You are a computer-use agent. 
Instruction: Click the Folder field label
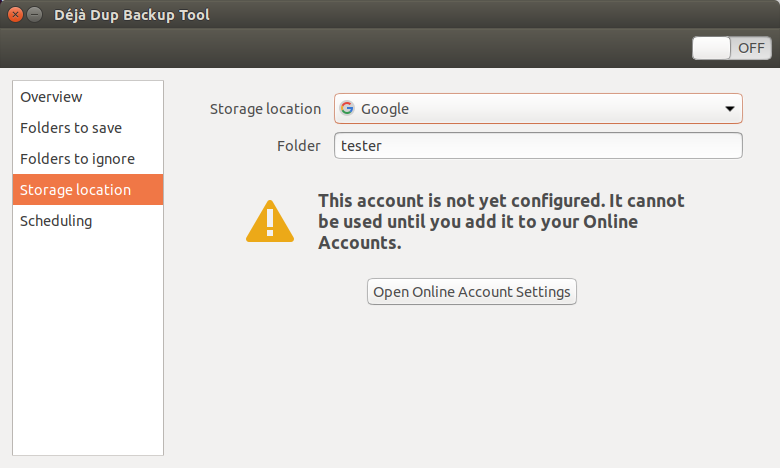coord(298,146)
